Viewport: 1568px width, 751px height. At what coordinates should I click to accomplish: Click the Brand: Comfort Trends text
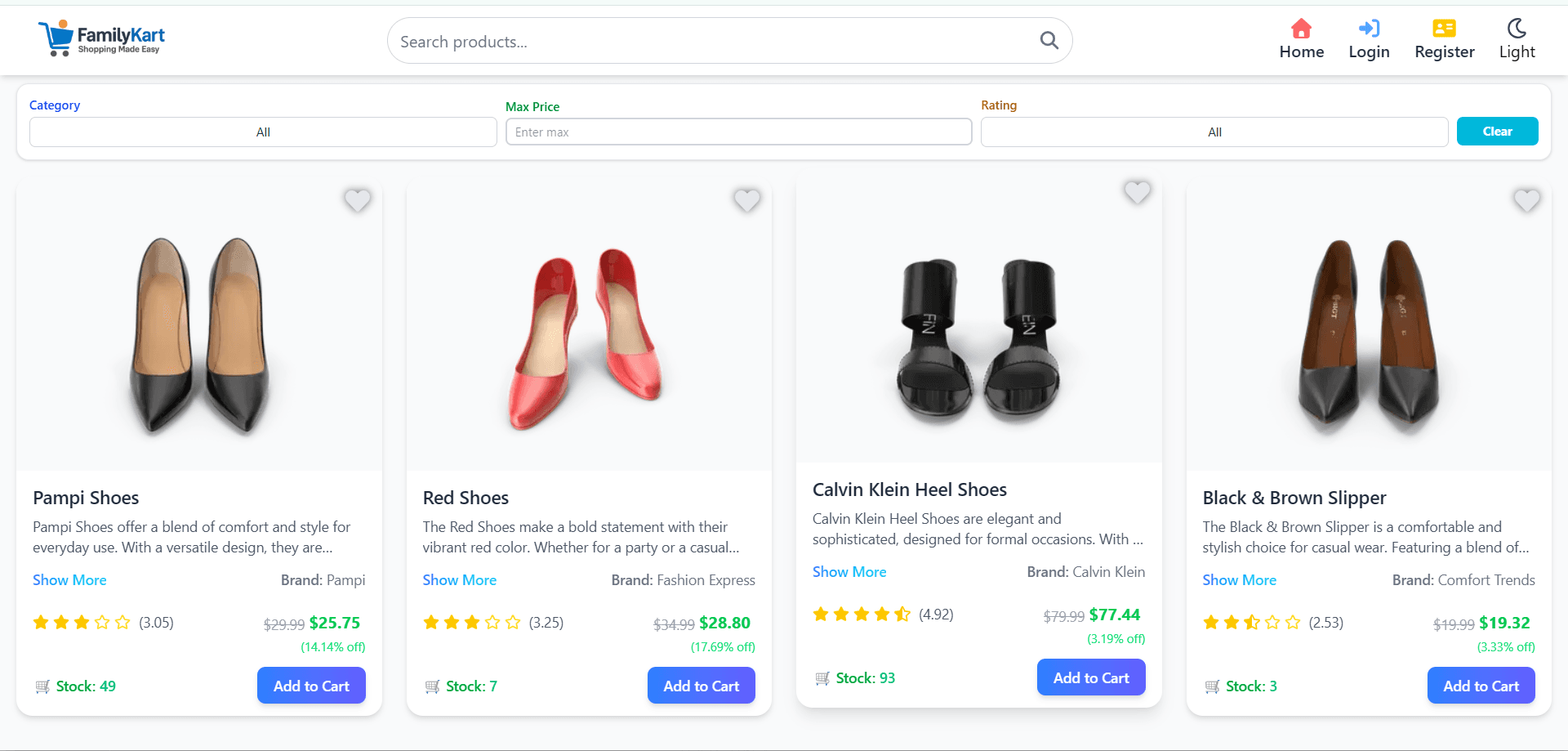1463,580
